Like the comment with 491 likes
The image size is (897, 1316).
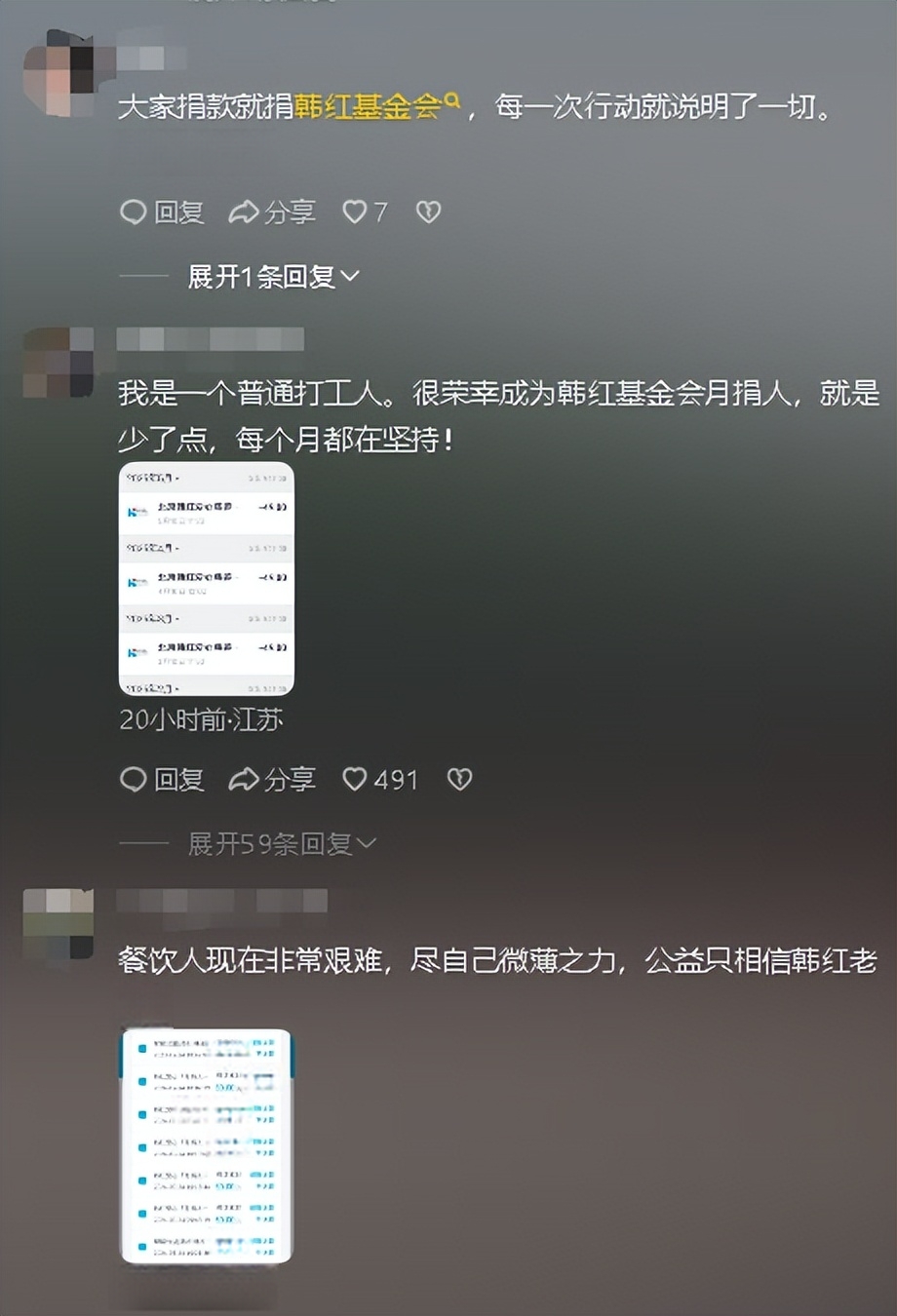(354, 779)
